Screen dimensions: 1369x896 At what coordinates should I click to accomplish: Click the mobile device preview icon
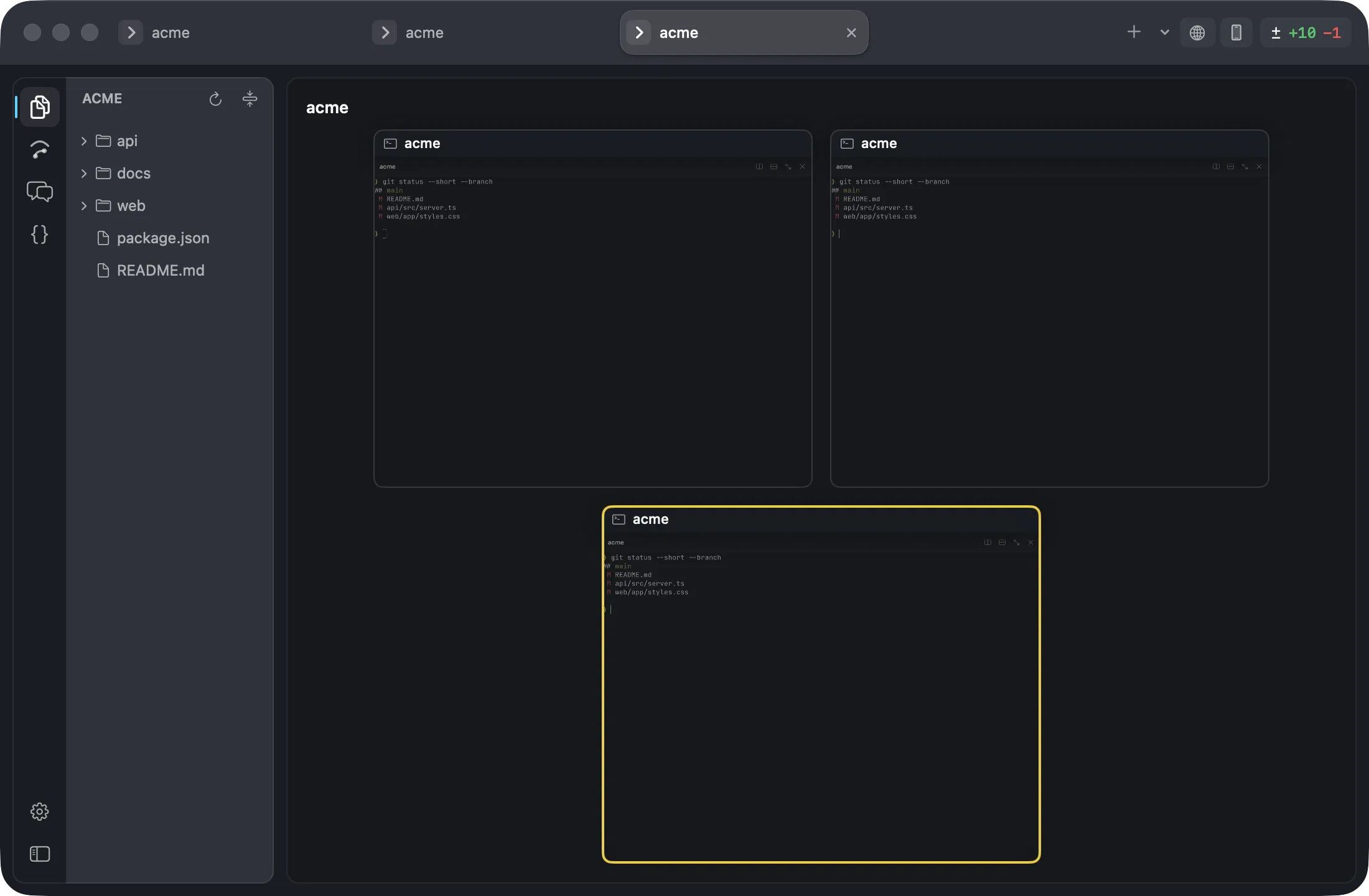[x=1236, y=32]
